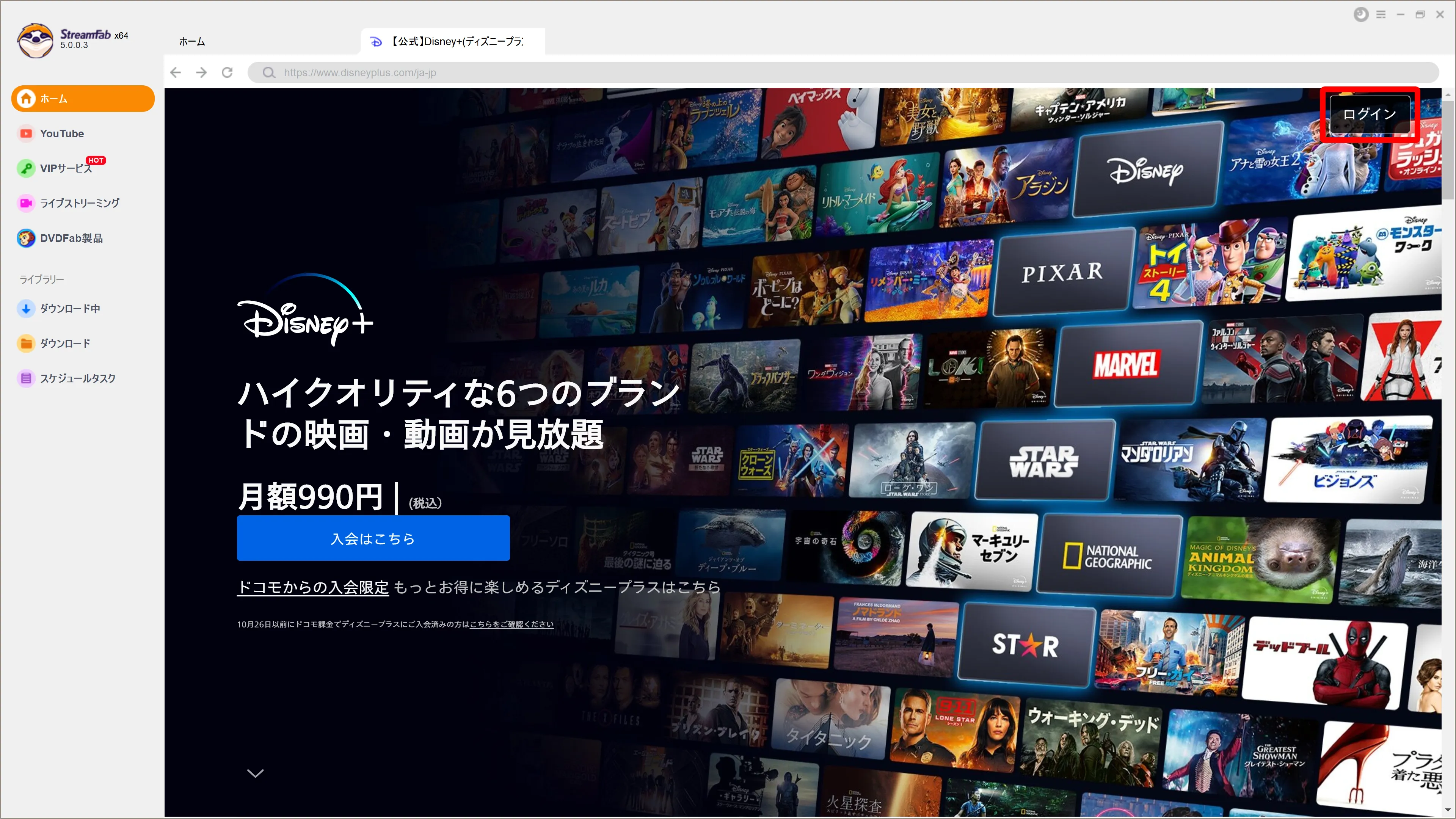The height and width of the screenshot is (819, 1456).
Task: Click the Disney+ logo on the page
Action: (x=305, y=310)
